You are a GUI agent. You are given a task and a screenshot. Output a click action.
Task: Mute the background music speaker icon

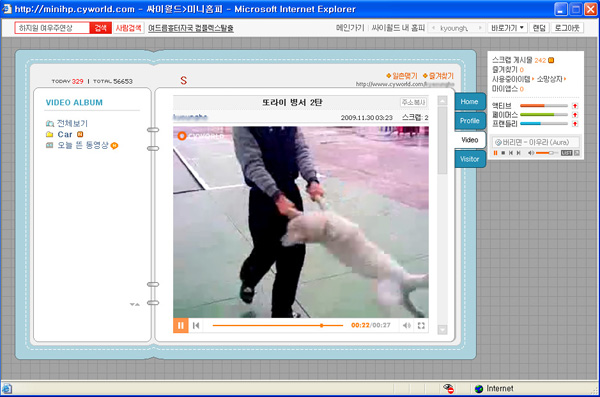(531, 153)
